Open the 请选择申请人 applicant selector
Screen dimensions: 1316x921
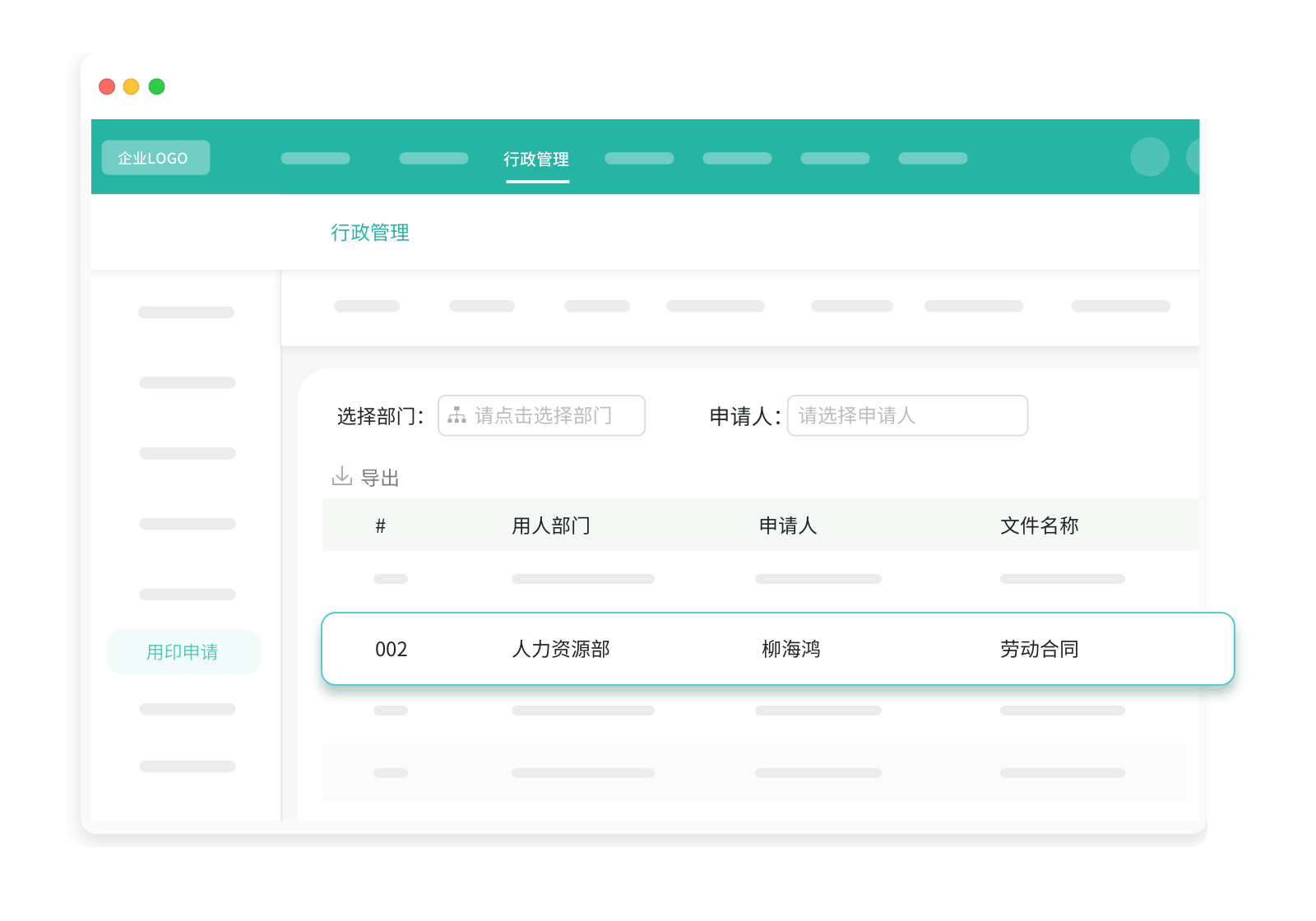pos(907,416)
